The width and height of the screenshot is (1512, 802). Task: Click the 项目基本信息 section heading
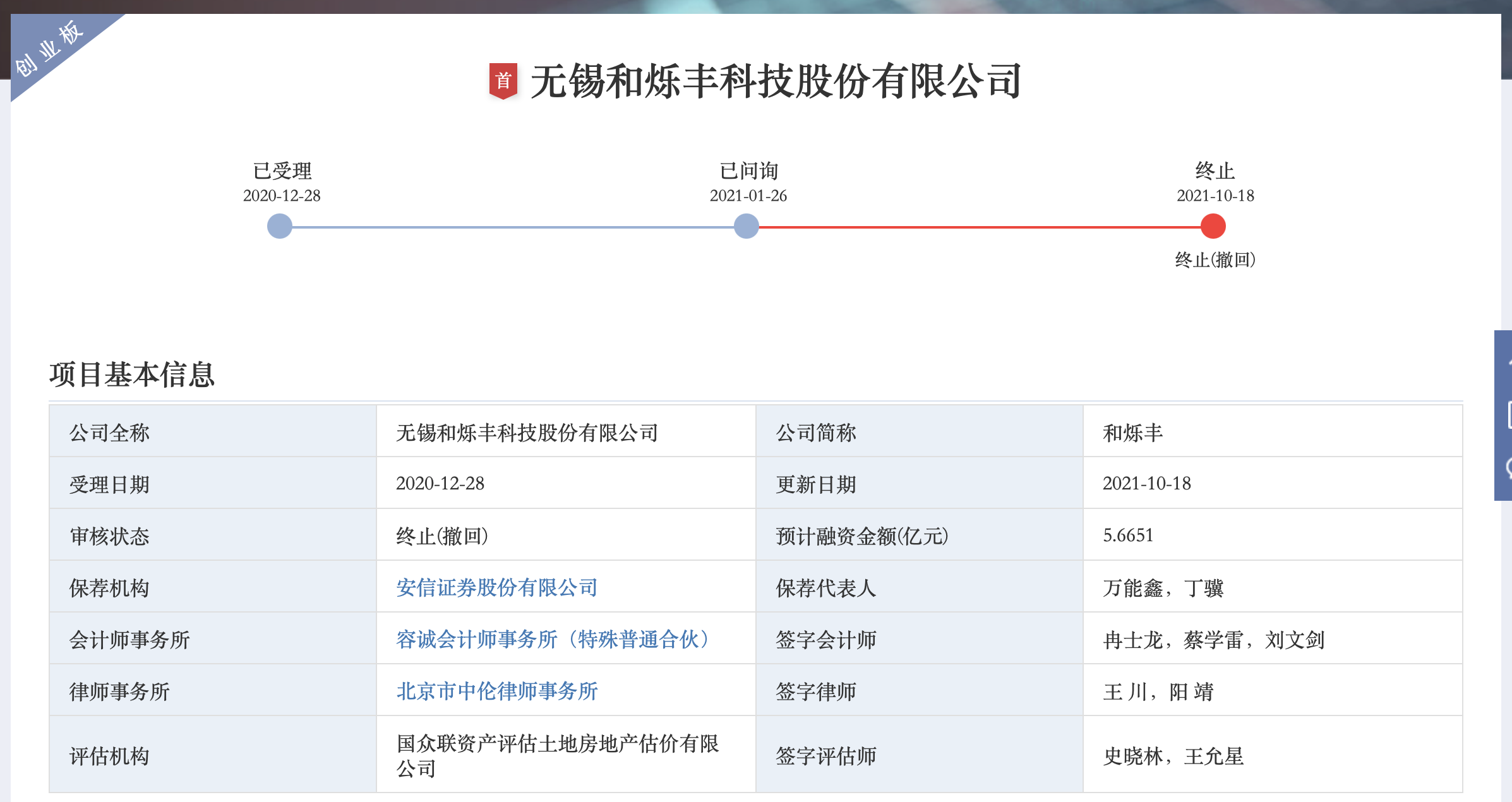[x=132, y=374]
